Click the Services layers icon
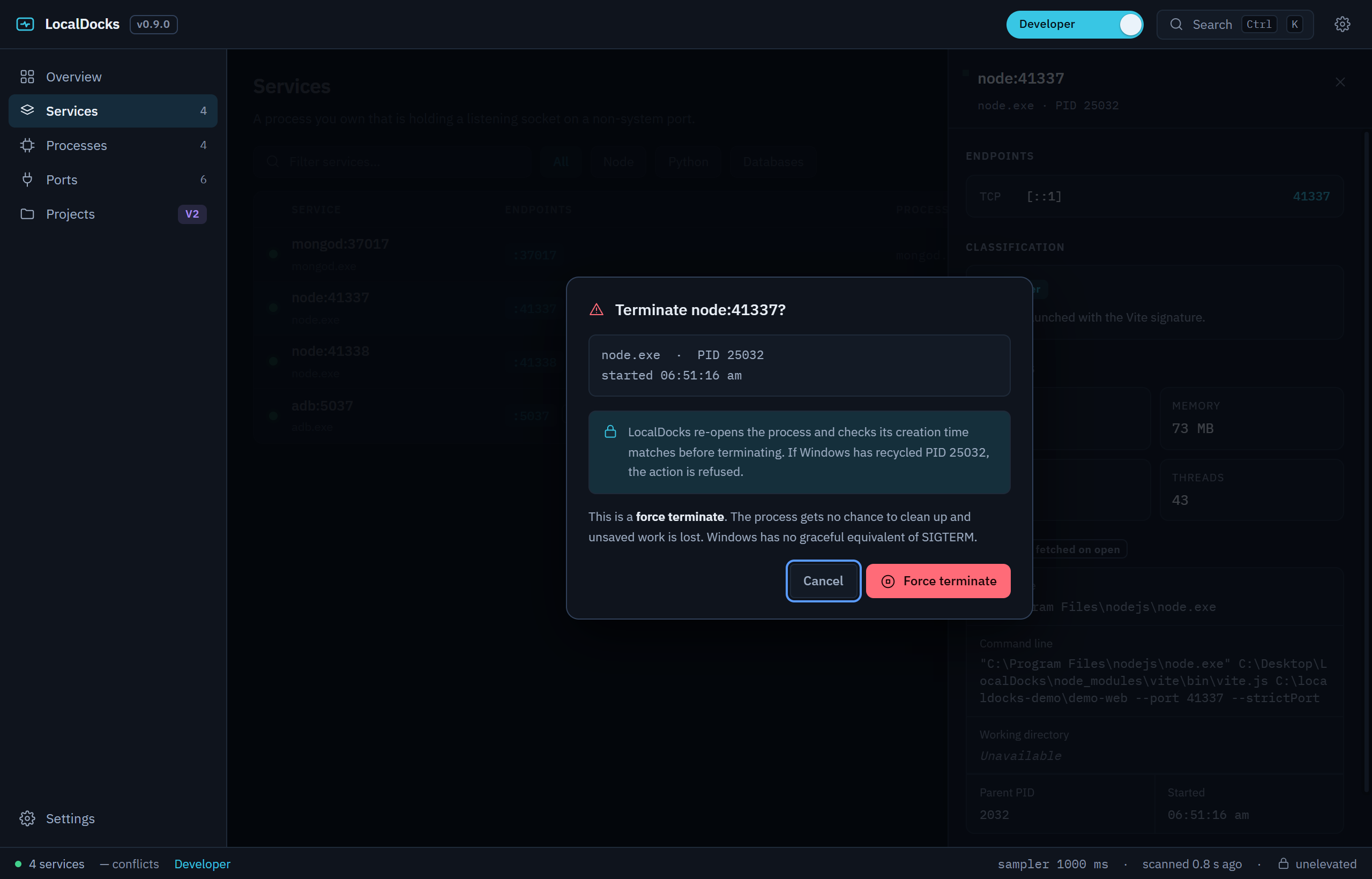This screenshot has width=1372, height=879. (27, 110)
